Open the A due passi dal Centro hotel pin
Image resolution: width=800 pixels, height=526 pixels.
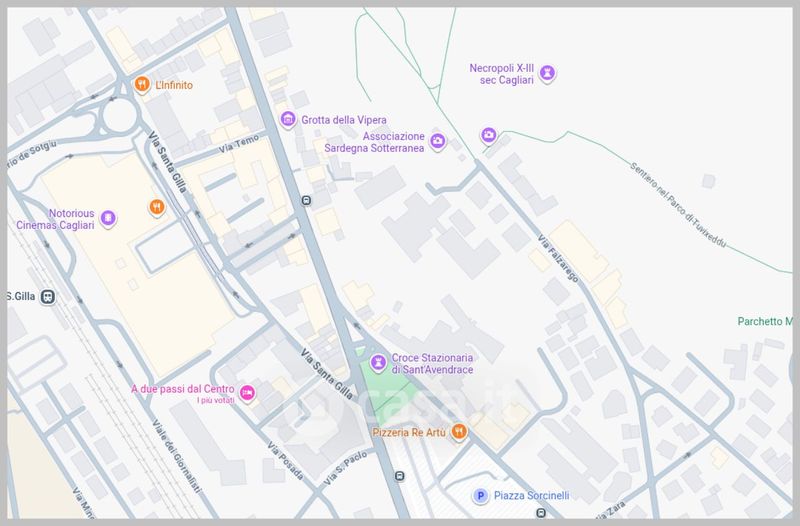click(247, 393)
